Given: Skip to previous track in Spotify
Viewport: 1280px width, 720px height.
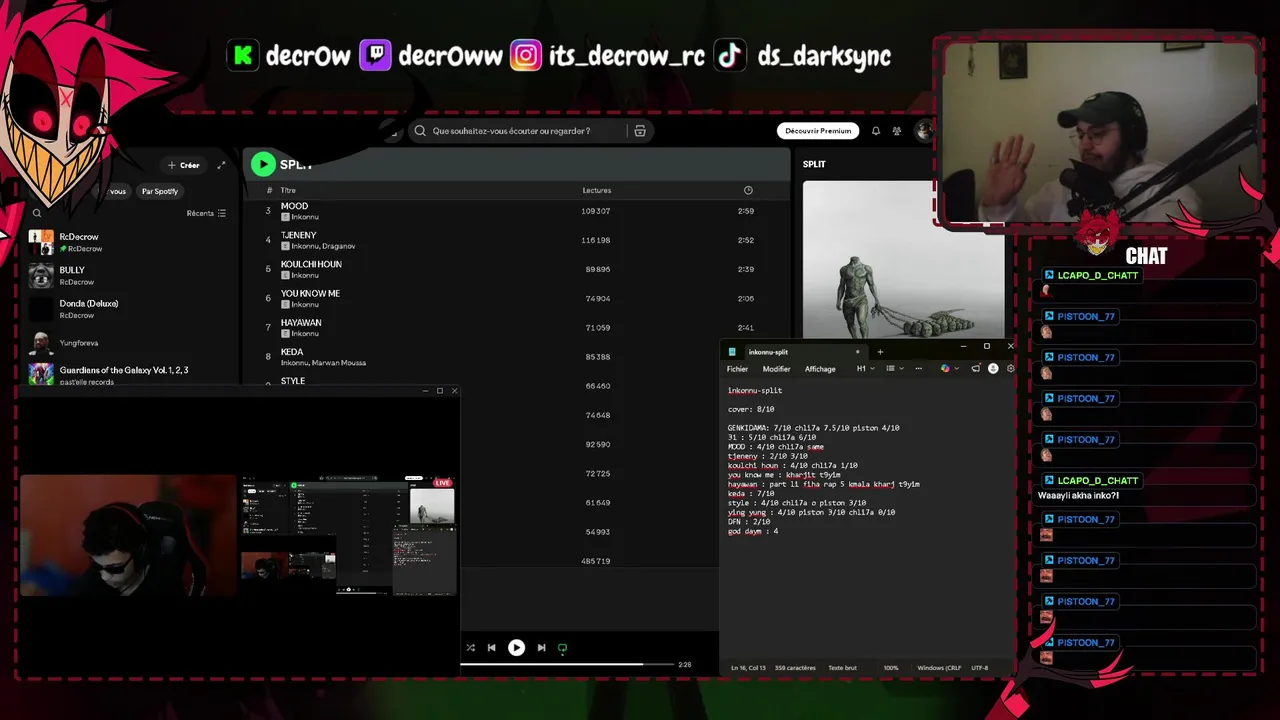Looking at the screenshot, I should 491,648.
